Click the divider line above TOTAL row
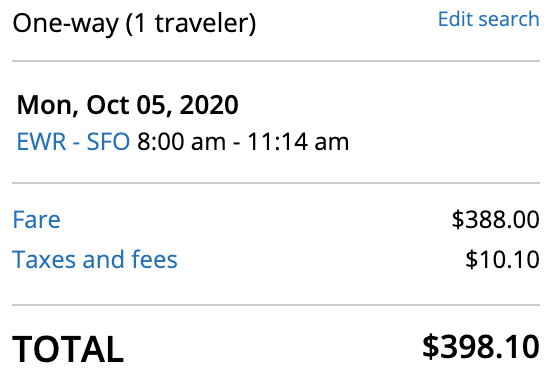 276,305
